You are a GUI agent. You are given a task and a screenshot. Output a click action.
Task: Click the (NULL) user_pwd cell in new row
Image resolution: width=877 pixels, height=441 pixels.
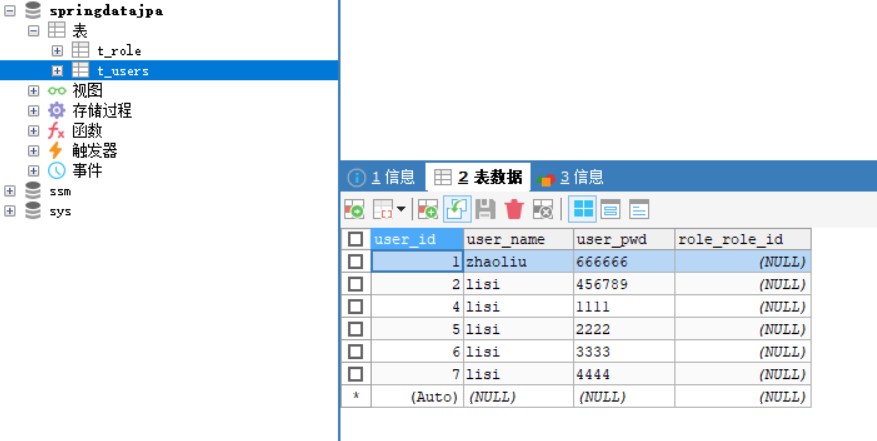pyautogui.click(x=624, y=396)
